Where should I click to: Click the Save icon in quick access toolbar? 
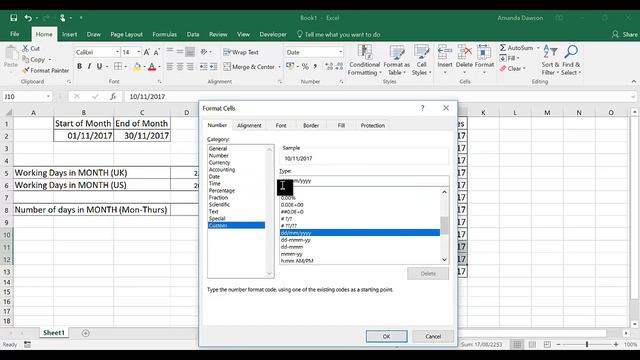13,18
